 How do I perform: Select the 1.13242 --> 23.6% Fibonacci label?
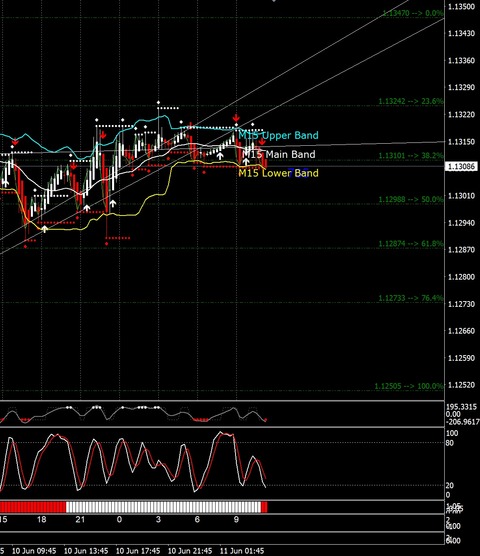[411, 101]
